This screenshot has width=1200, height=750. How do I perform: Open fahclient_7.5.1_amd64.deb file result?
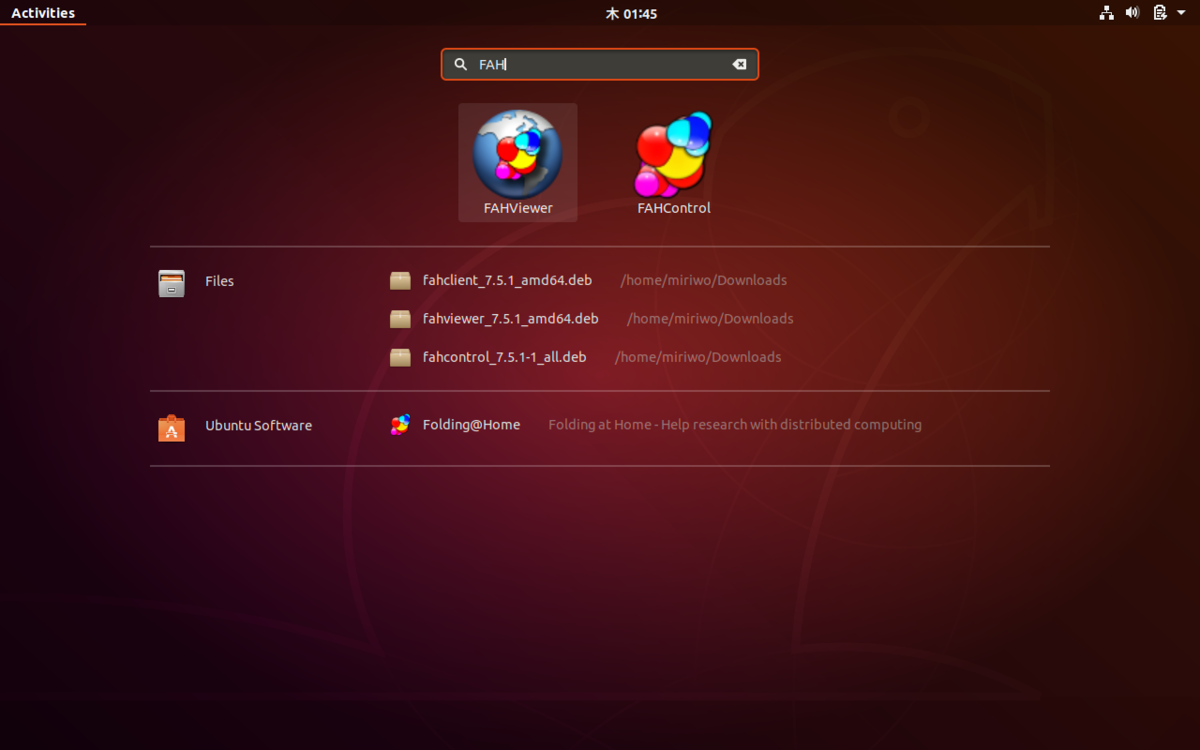[507, 280]
